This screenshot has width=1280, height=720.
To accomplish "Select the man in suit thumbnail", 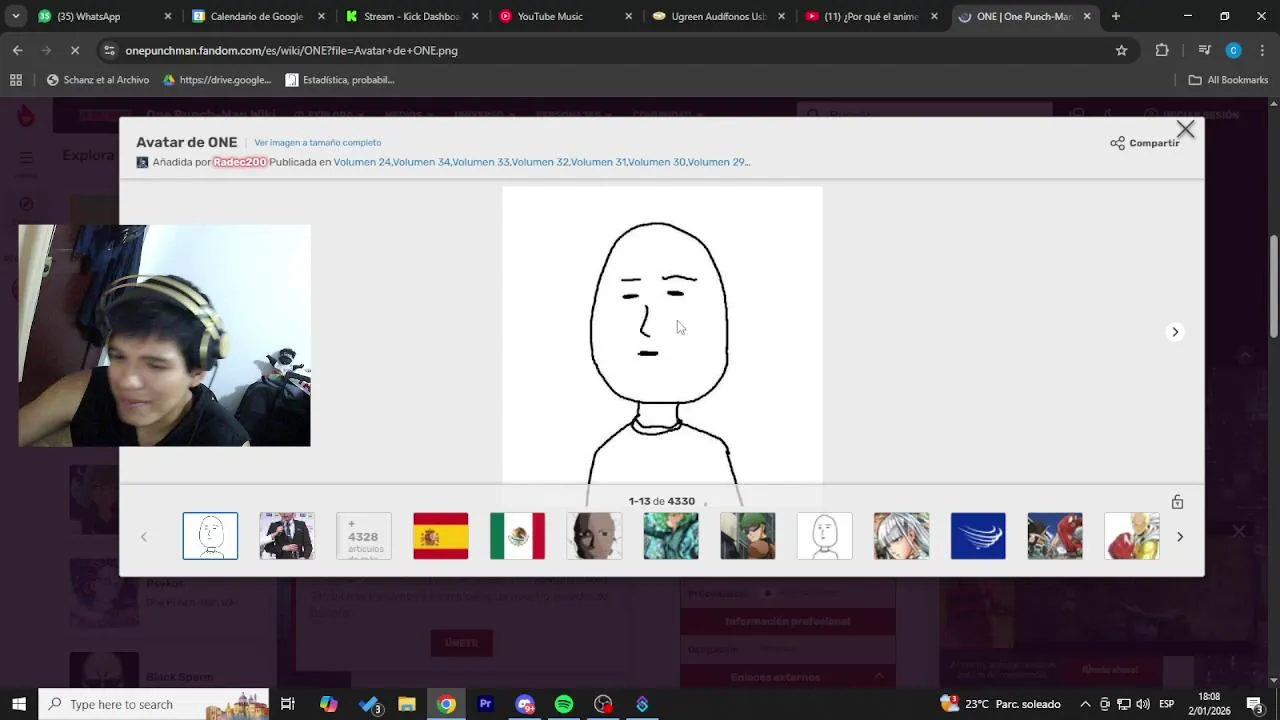I will [x=287, y=536].
